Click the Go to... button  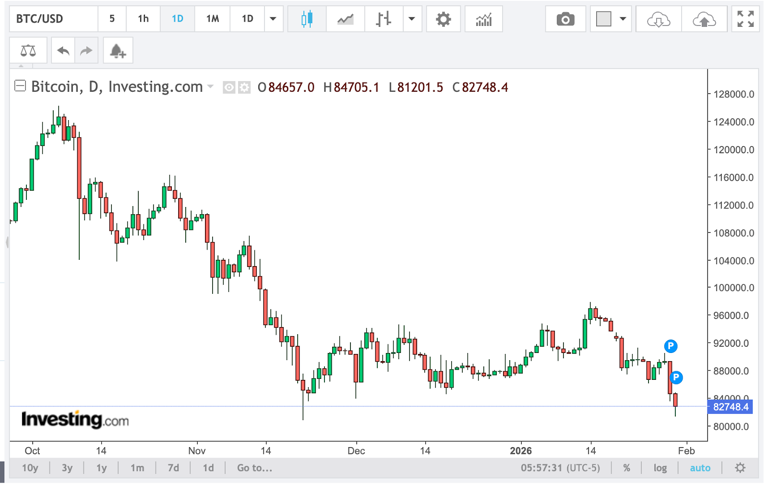pyautogui.click(x=254, y=468)
